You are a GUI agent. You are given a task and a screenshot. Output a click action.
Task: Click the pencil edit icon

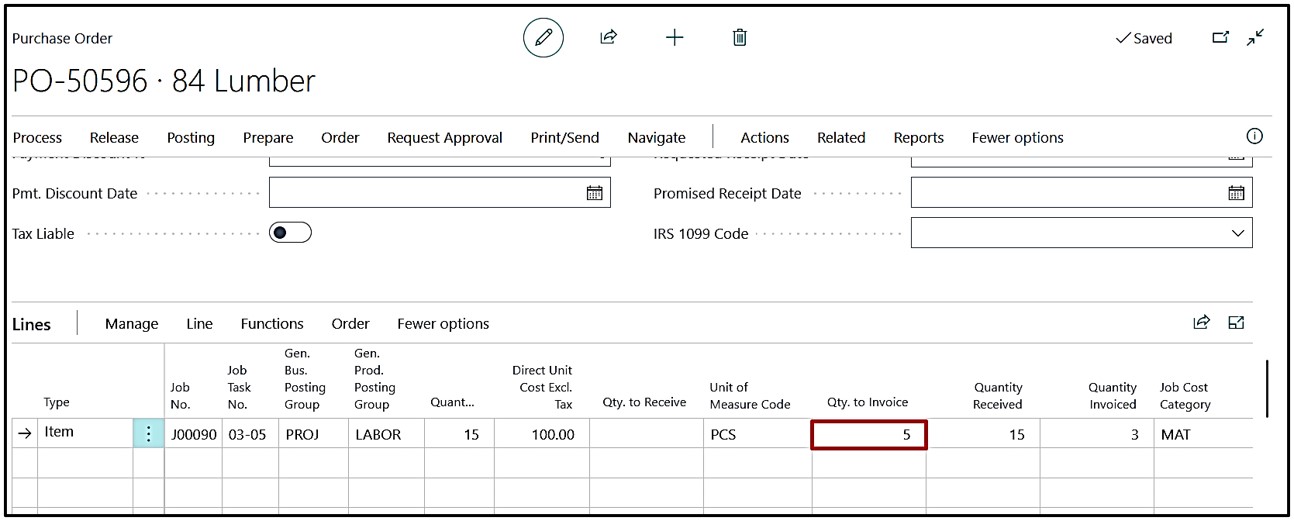point(543,38)
